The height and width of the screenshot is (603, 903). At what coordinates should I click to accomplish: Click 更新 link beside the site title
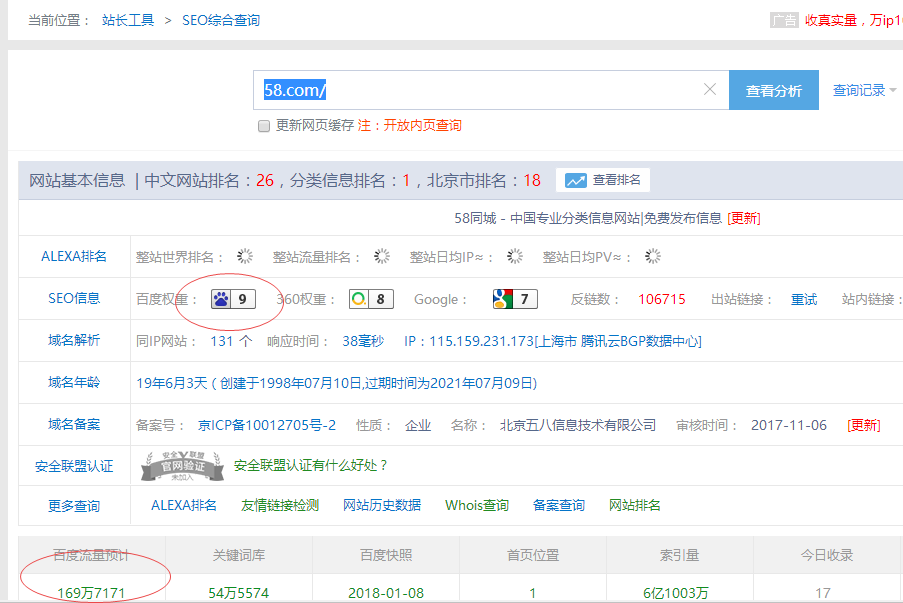coord(743,218)
